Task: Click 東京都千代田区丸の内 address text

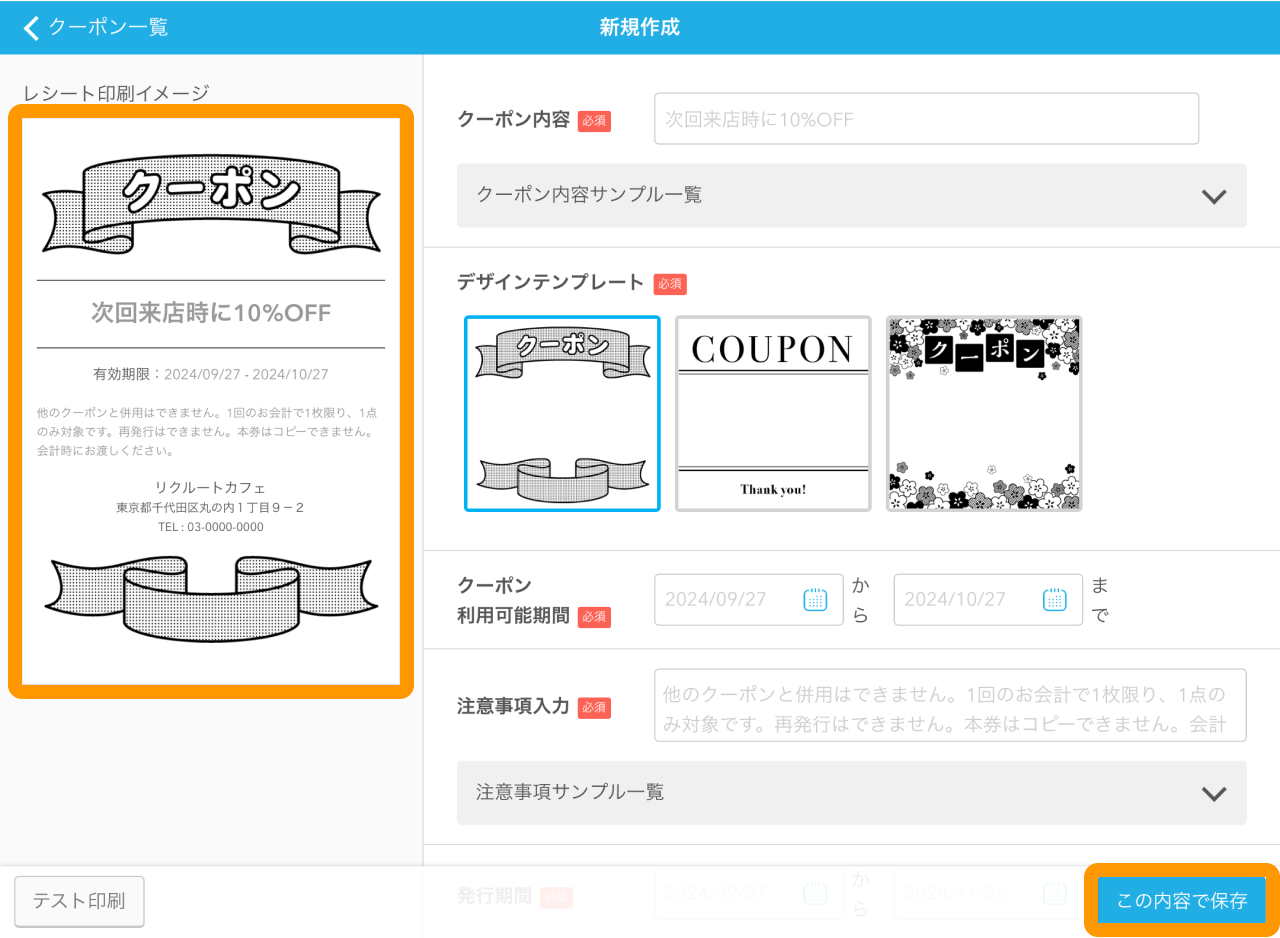Action: (211, 507)
